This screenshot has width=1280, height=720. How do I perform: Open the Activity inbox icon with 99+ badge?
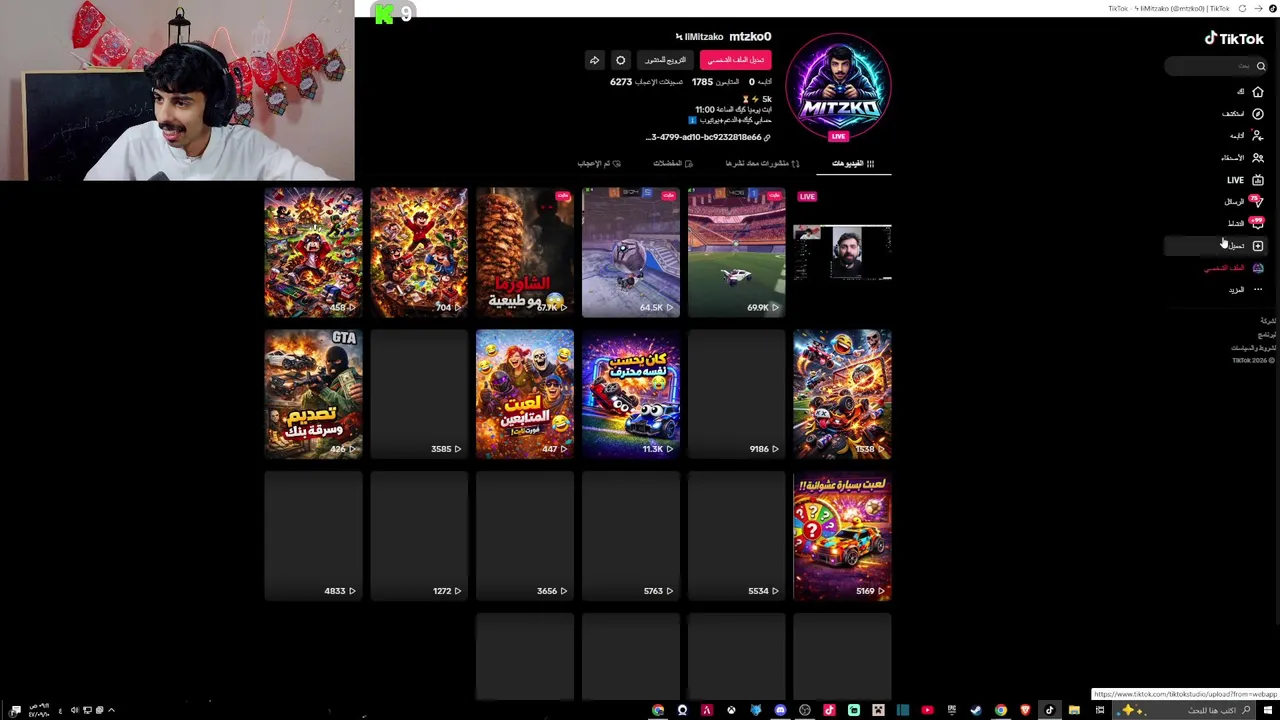point(1258,223)
